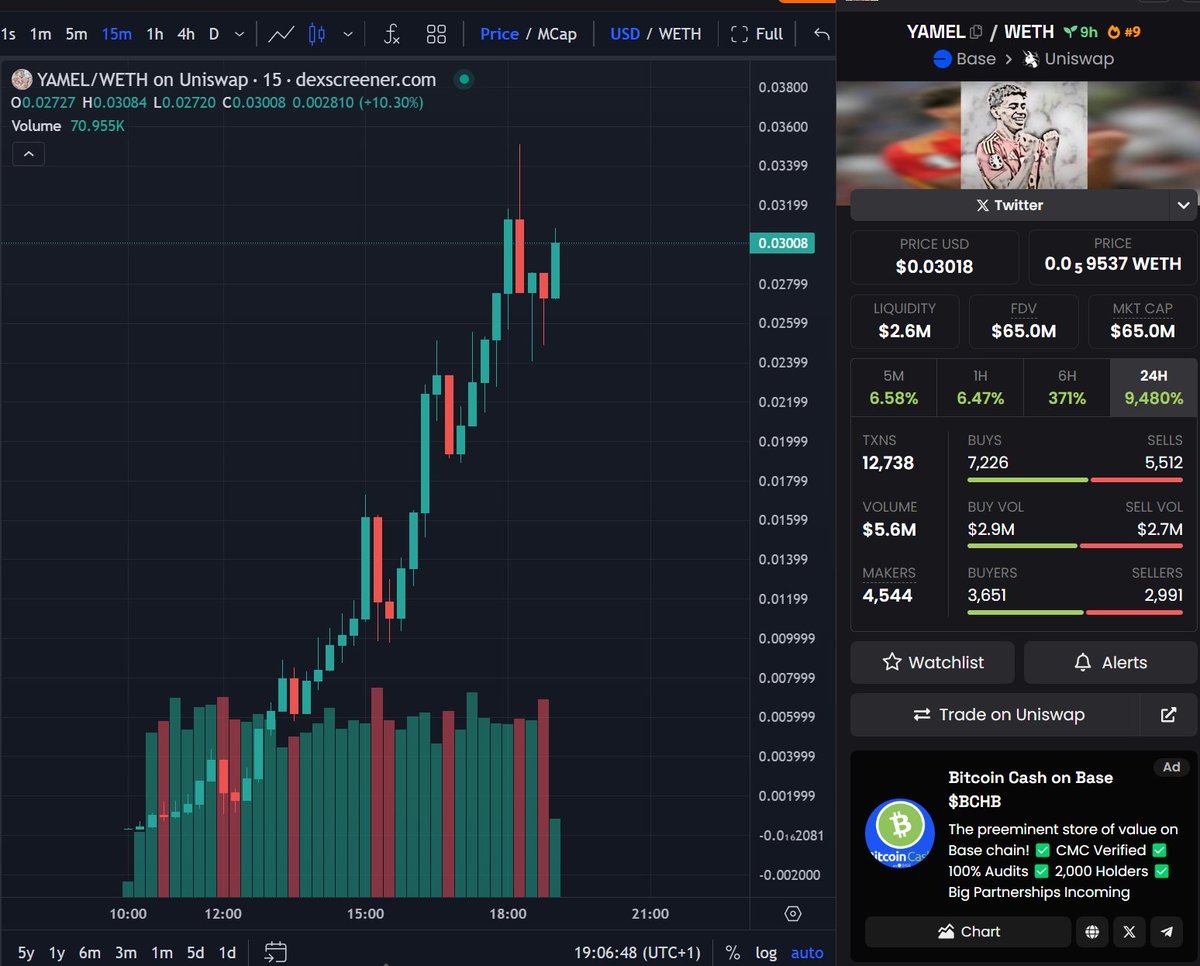Set chart range to 3m
The height and width of the screenshot is (966, 1200).
click(x=125, y=953)
